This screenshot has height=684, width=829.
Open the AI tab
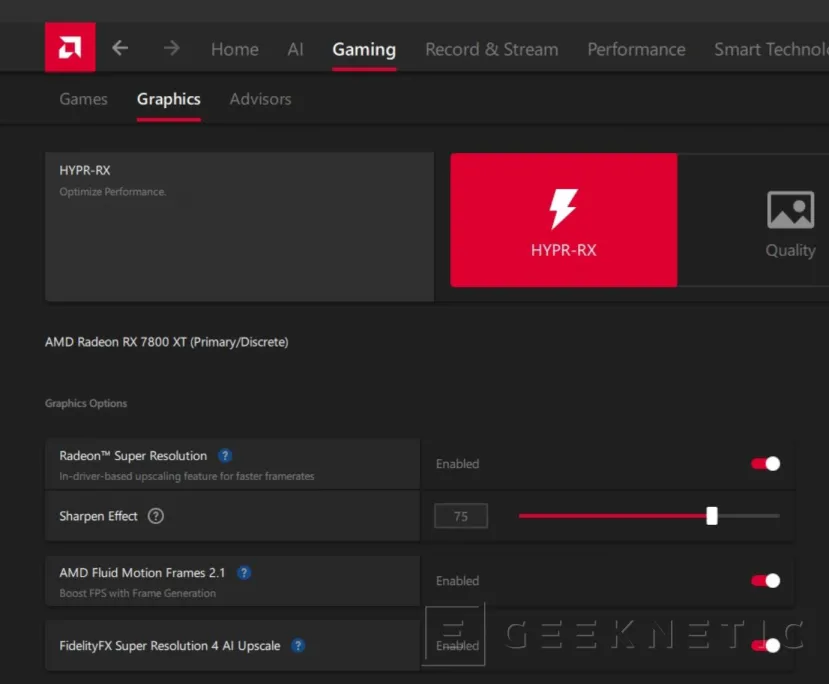point(296,49)
